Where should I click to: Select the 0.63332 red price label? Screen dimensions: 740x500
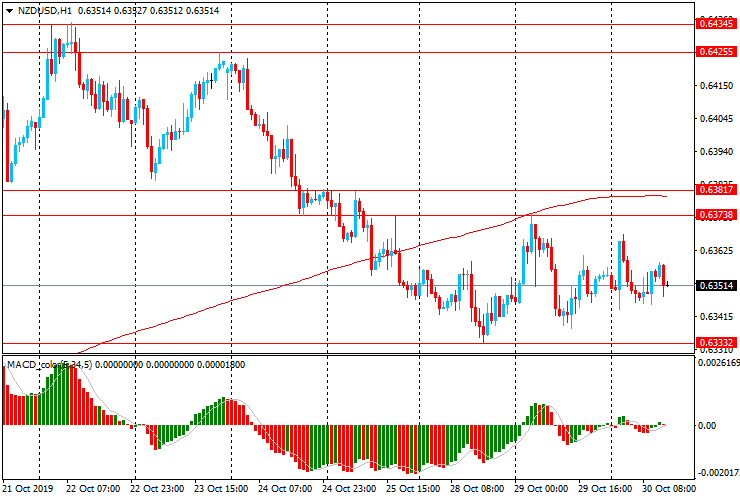click(x=716, y=342)
